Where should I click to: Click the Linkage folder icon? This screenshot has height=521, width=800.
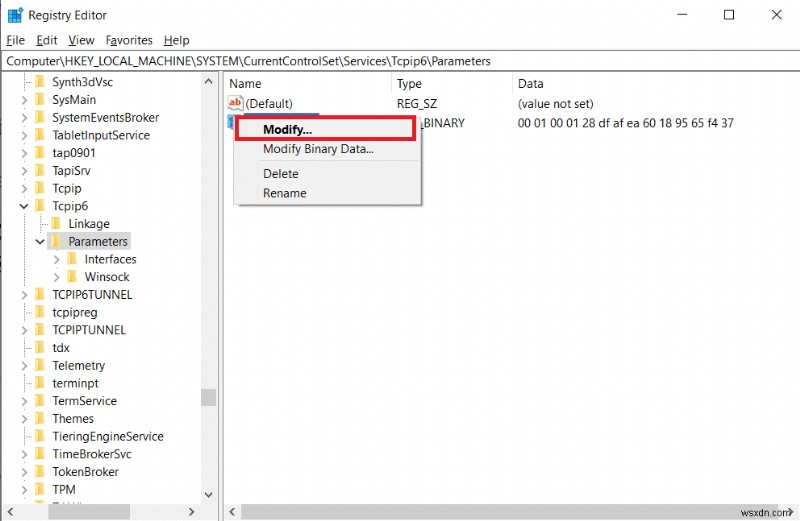pyautogui.click(x=57, y=224)
